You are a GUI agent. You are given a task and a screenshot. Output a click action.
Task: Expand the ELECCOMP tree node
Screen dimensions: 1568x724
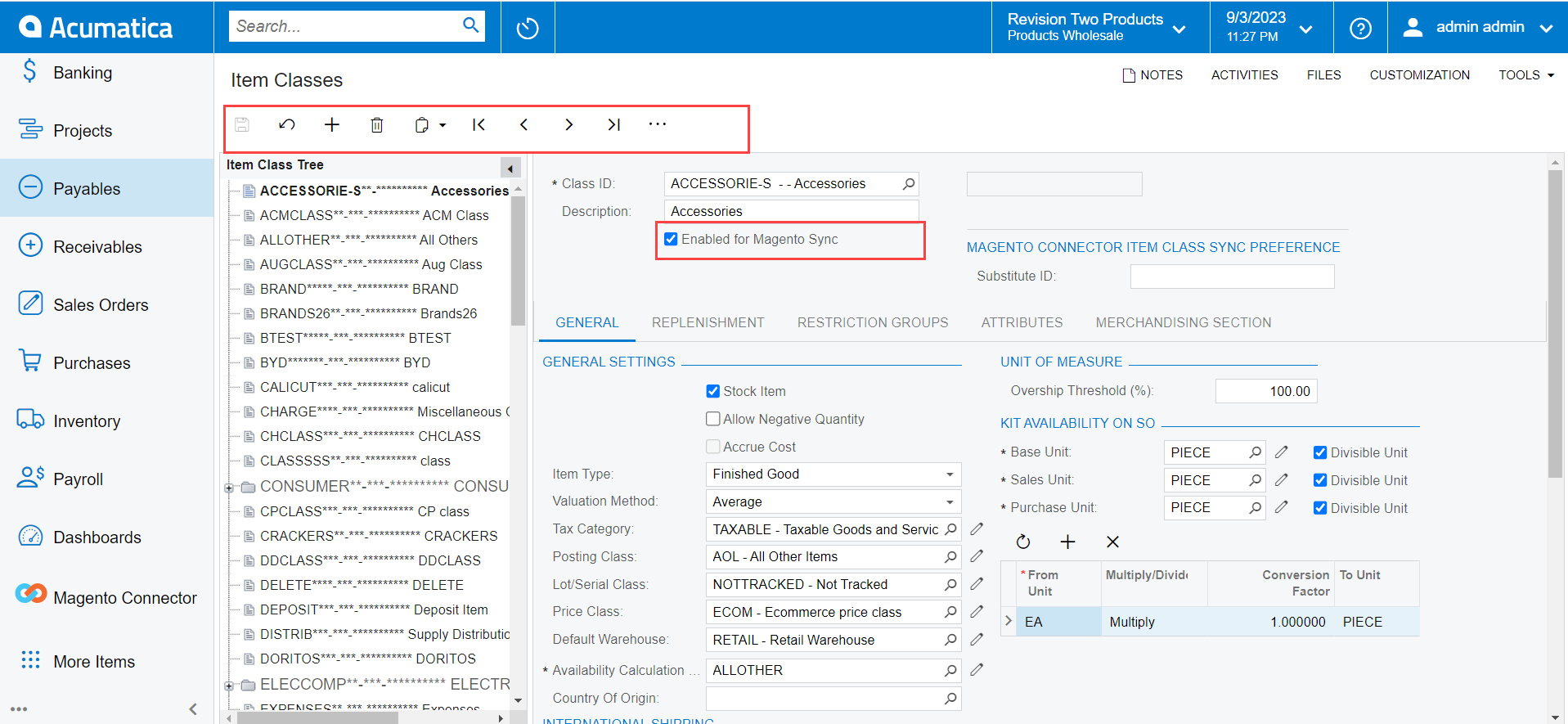229,686
